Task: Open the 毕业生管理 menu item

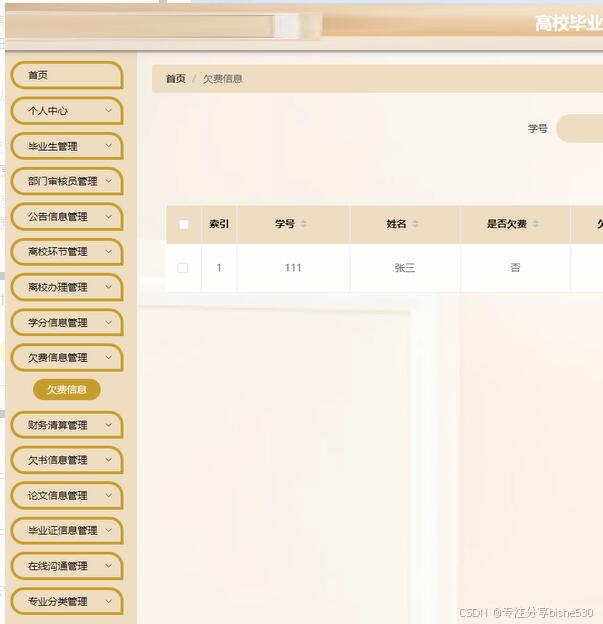Action: [x=67, y=146]
